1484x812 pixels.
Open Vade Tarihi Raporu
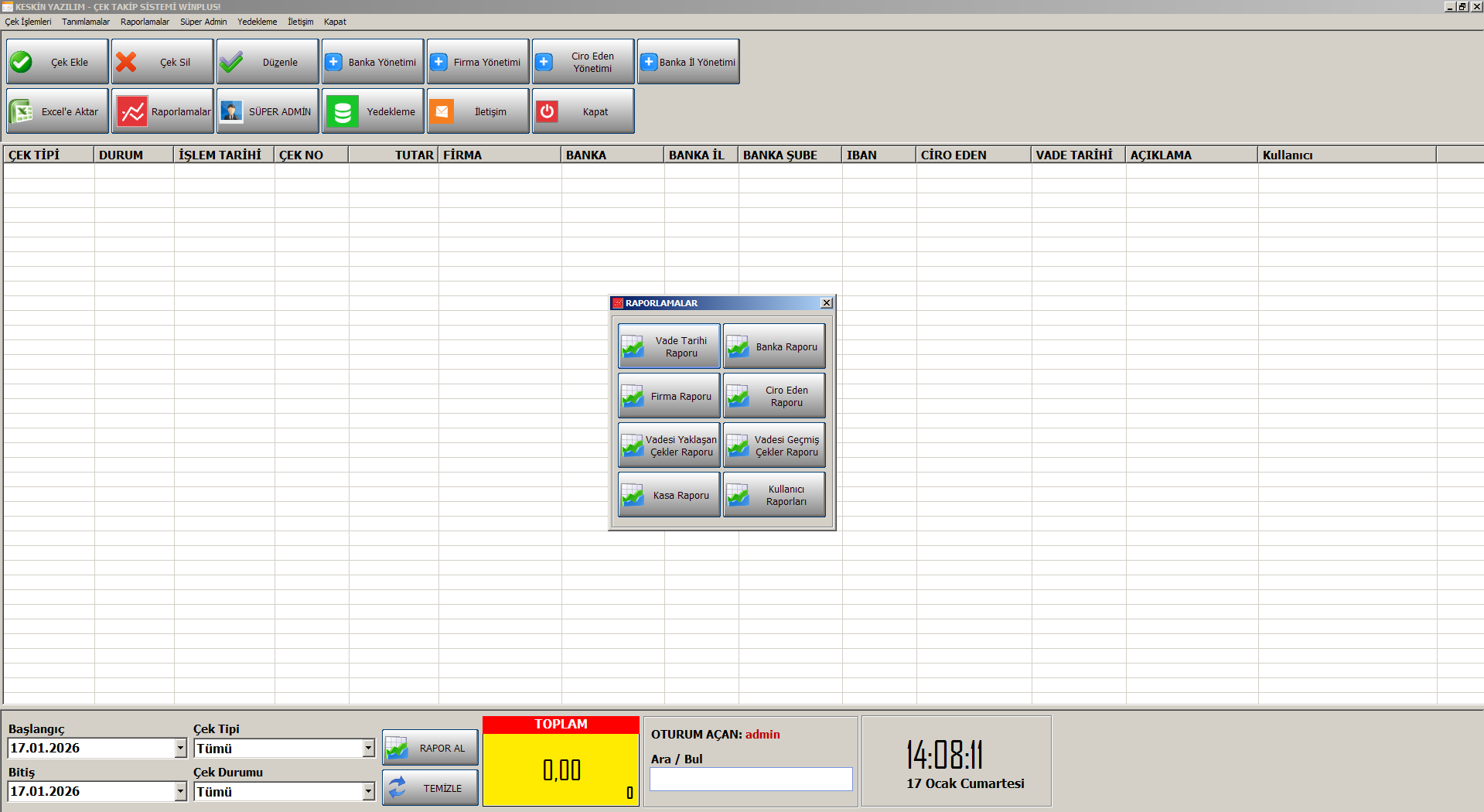click(669, 346)
